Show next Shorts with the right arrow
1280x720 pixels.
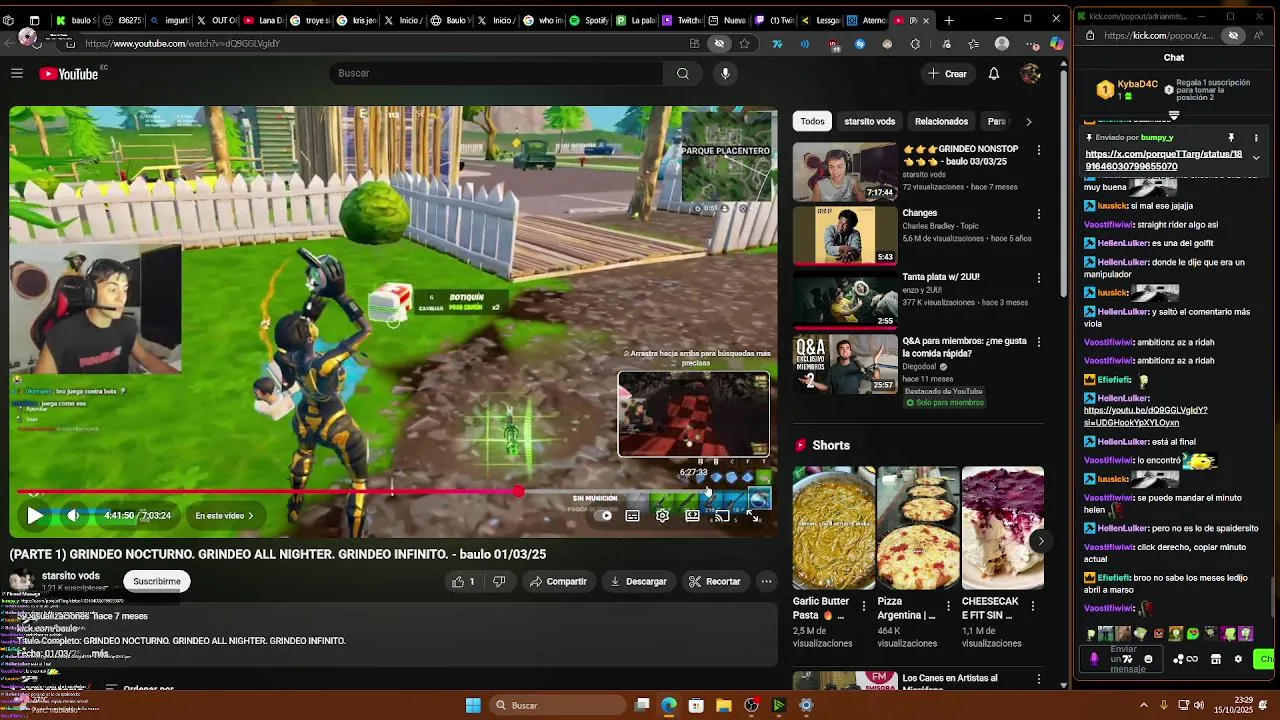click(1040, 541)
